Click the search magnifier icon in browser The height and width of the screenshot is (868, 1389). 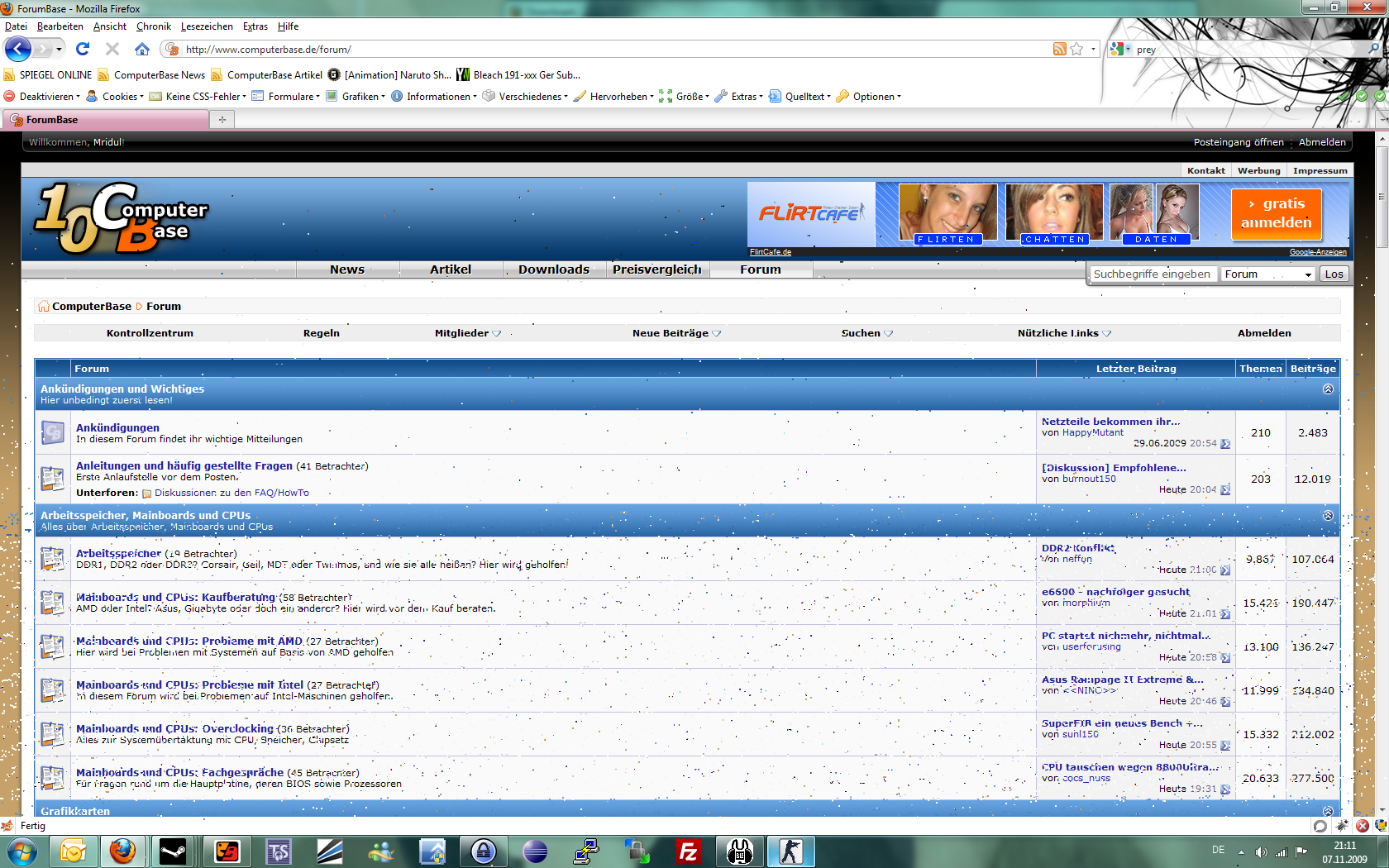(x=1374, y=49)
